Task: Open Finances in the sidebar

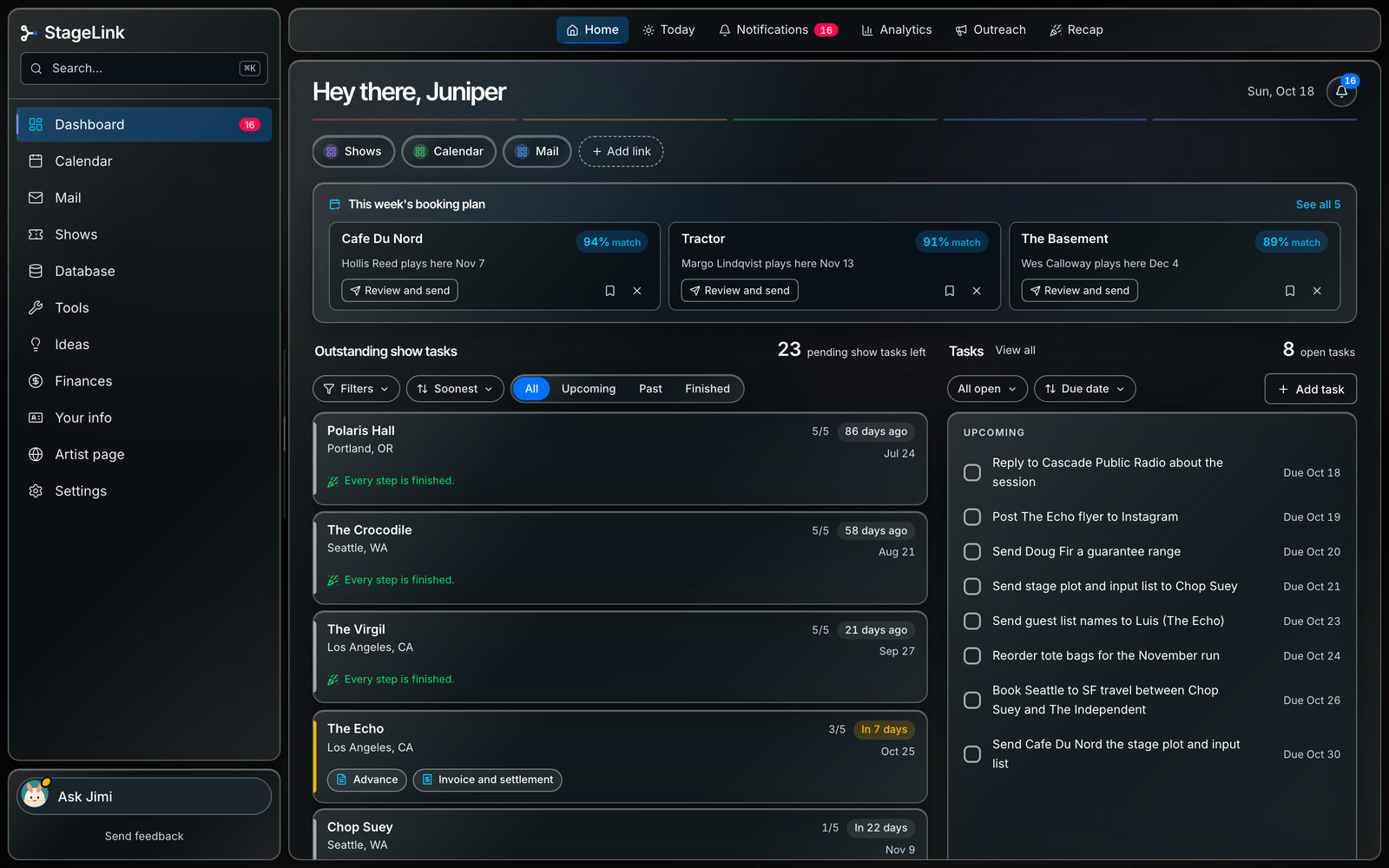Action: tap(144, 381)
